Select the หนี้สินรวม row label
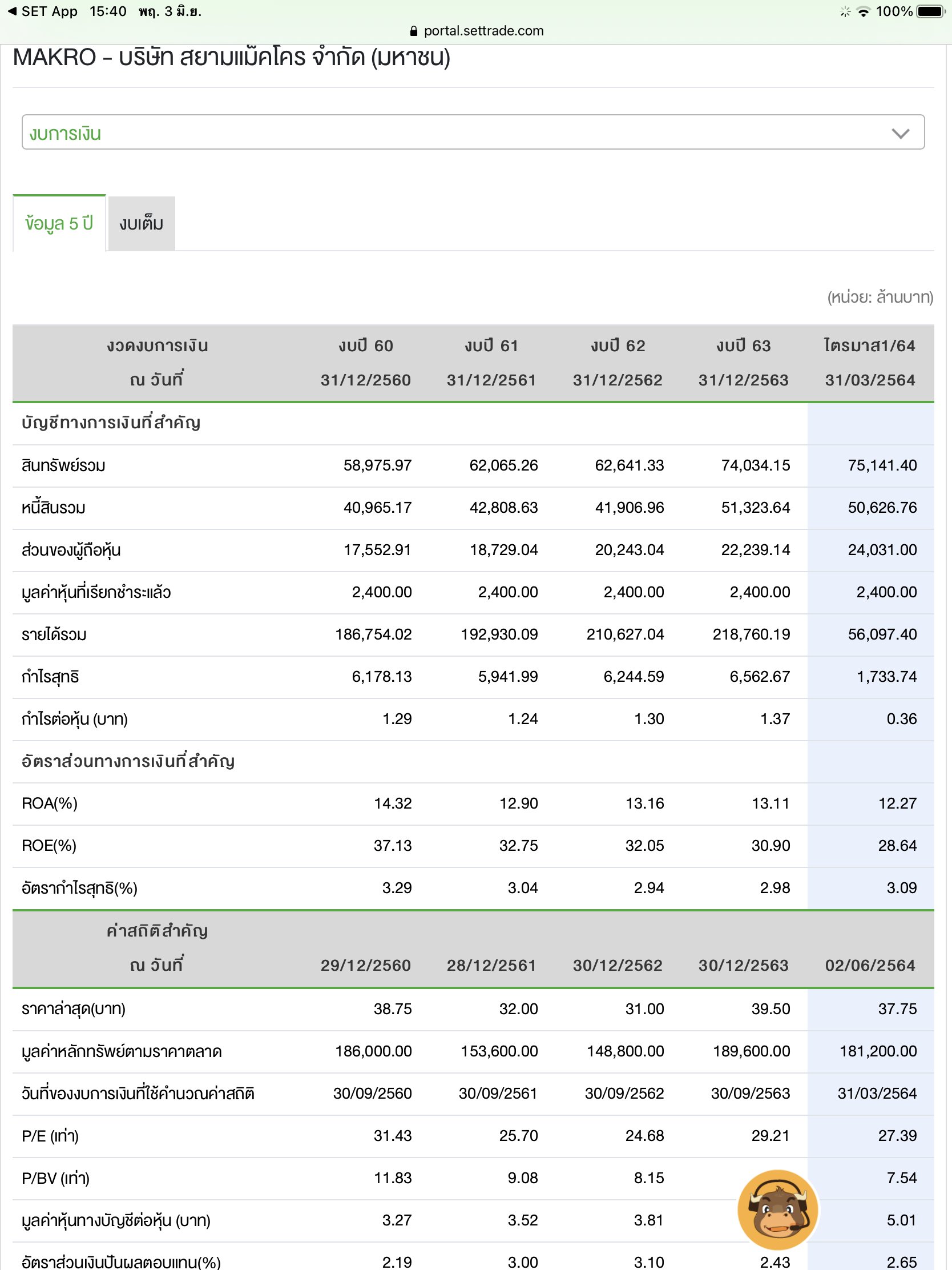 pos(54,508)
